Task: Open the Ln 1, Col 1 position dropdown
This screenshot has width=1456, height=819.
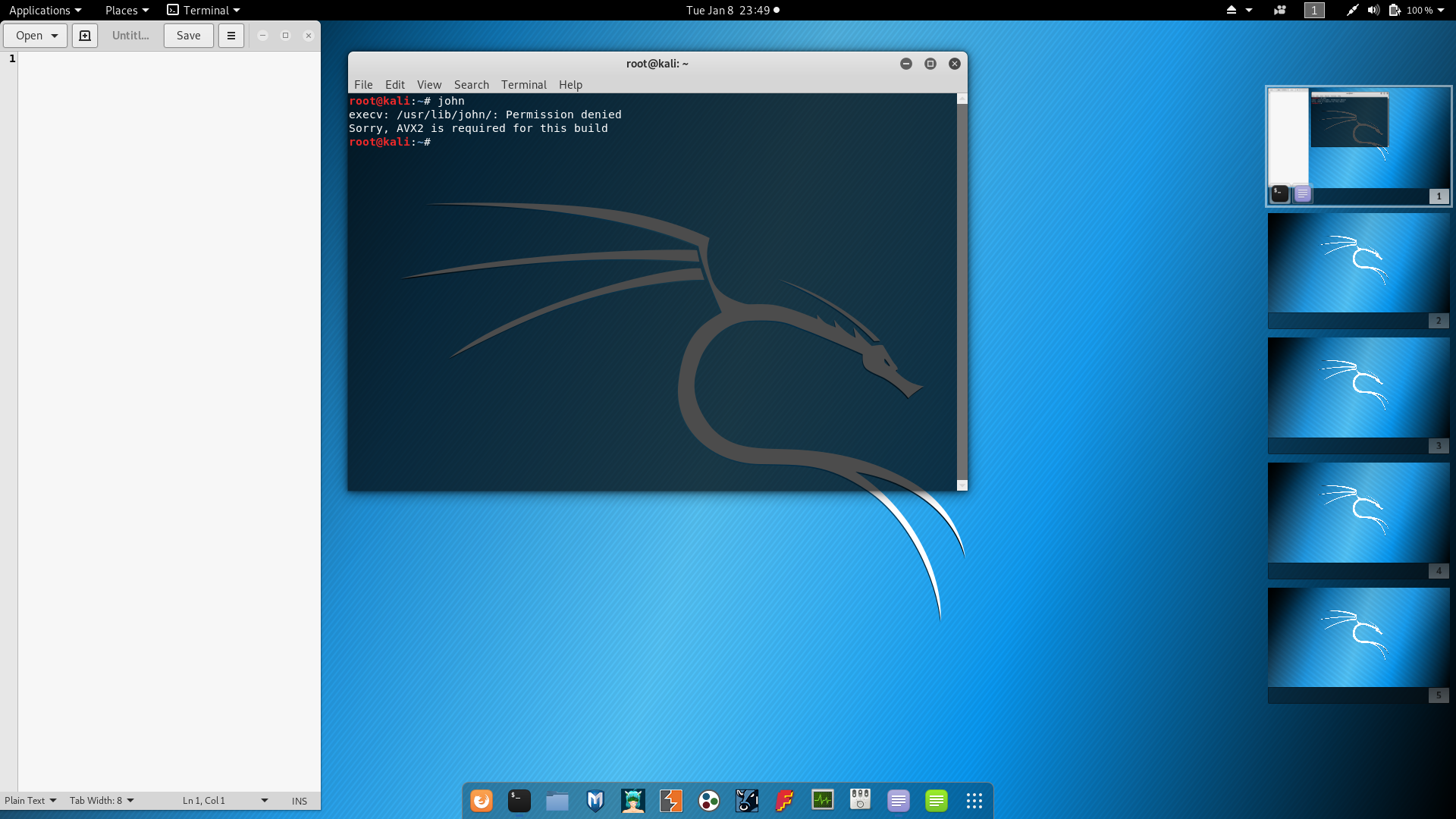Action: (x=225, y=801)
